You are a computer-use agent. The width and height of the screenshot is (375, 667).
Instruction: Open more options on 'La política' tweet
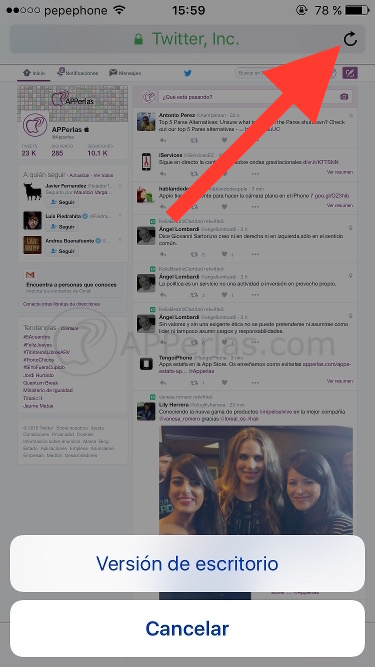[255, 294]
